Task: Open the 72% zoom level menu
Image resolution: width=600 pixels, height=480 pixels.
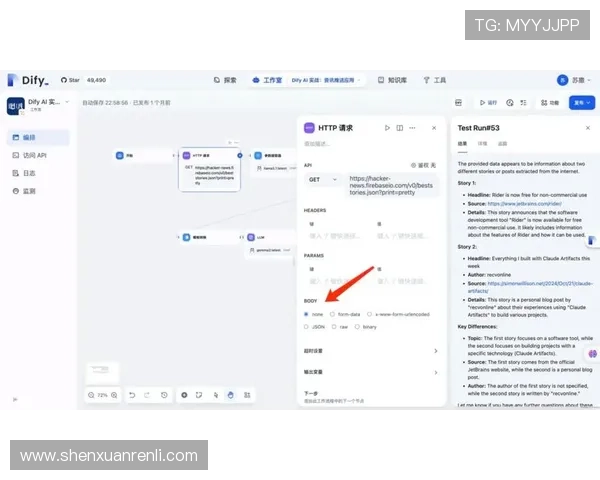Action: click(x=102, y=395)
